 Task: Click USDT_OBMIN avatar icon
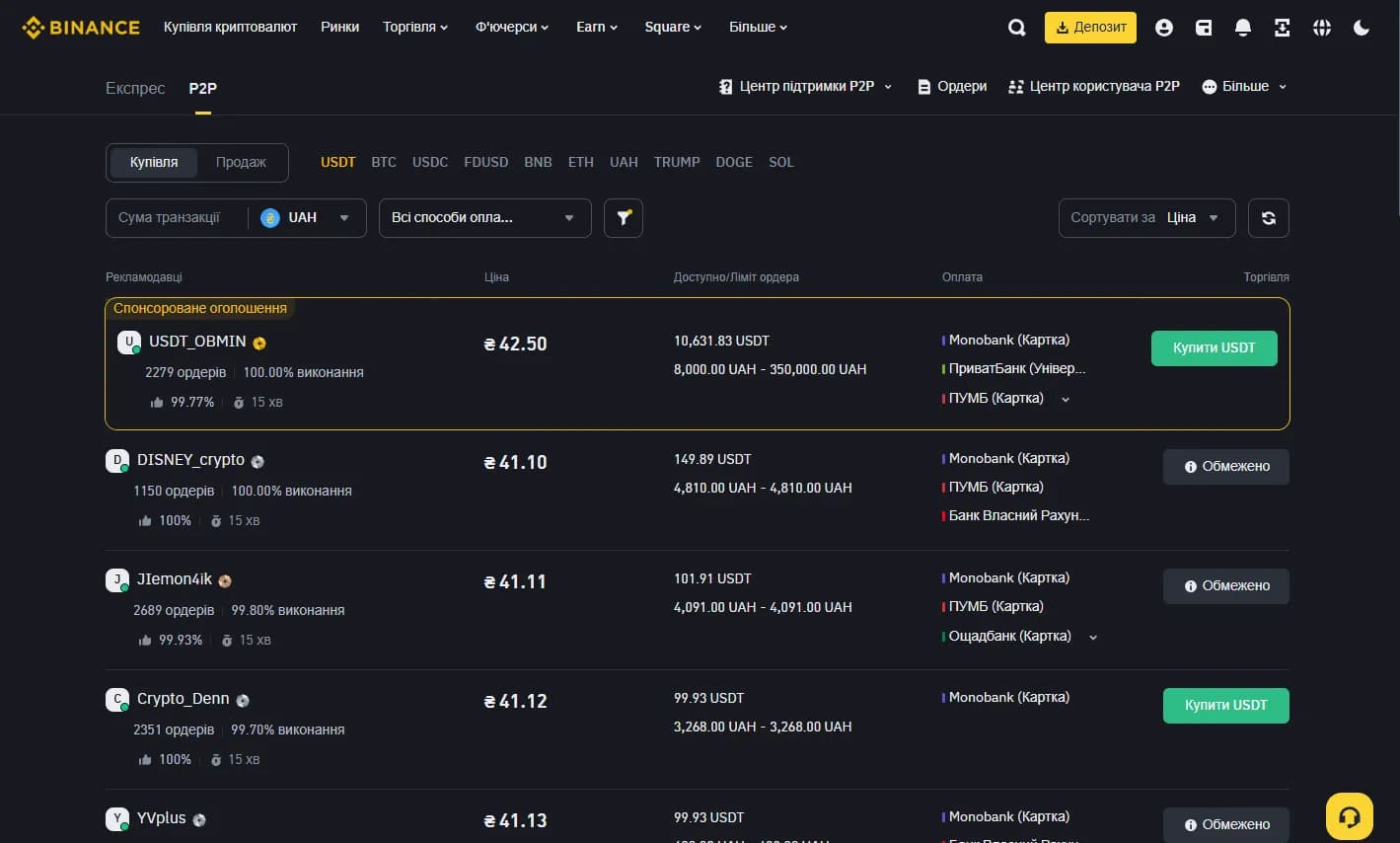point(128,343)
